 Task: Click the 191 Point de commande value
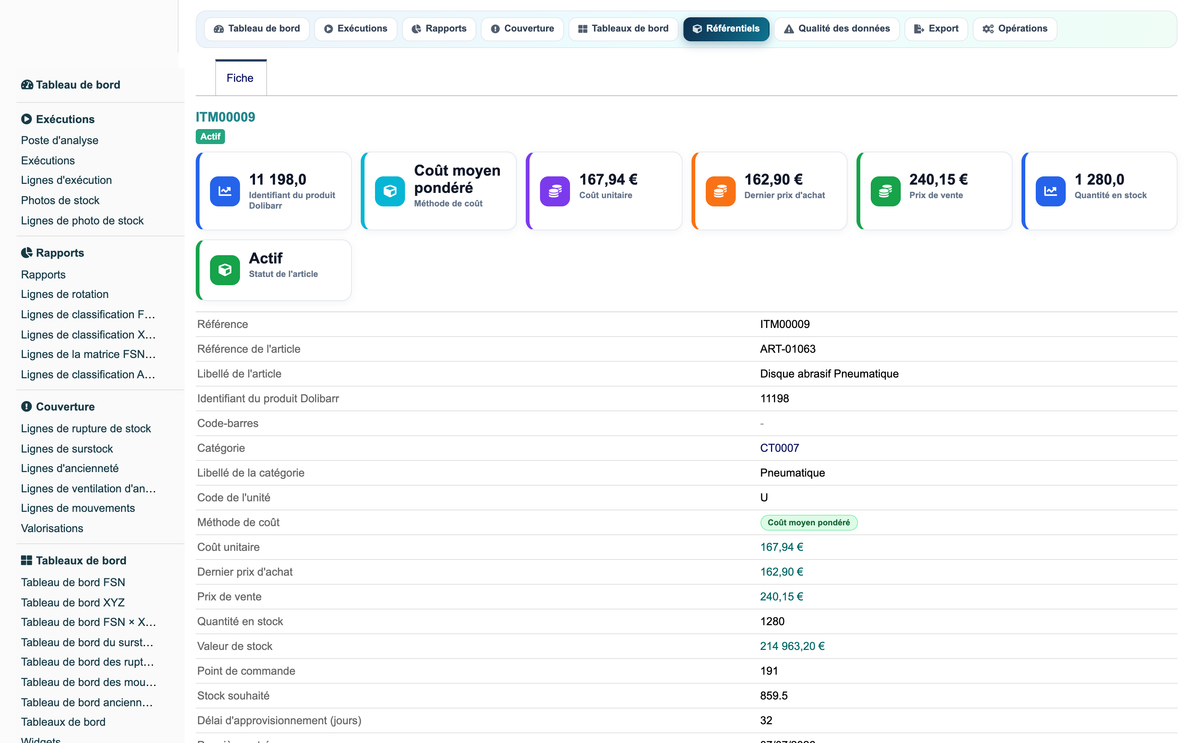(769, 671)
